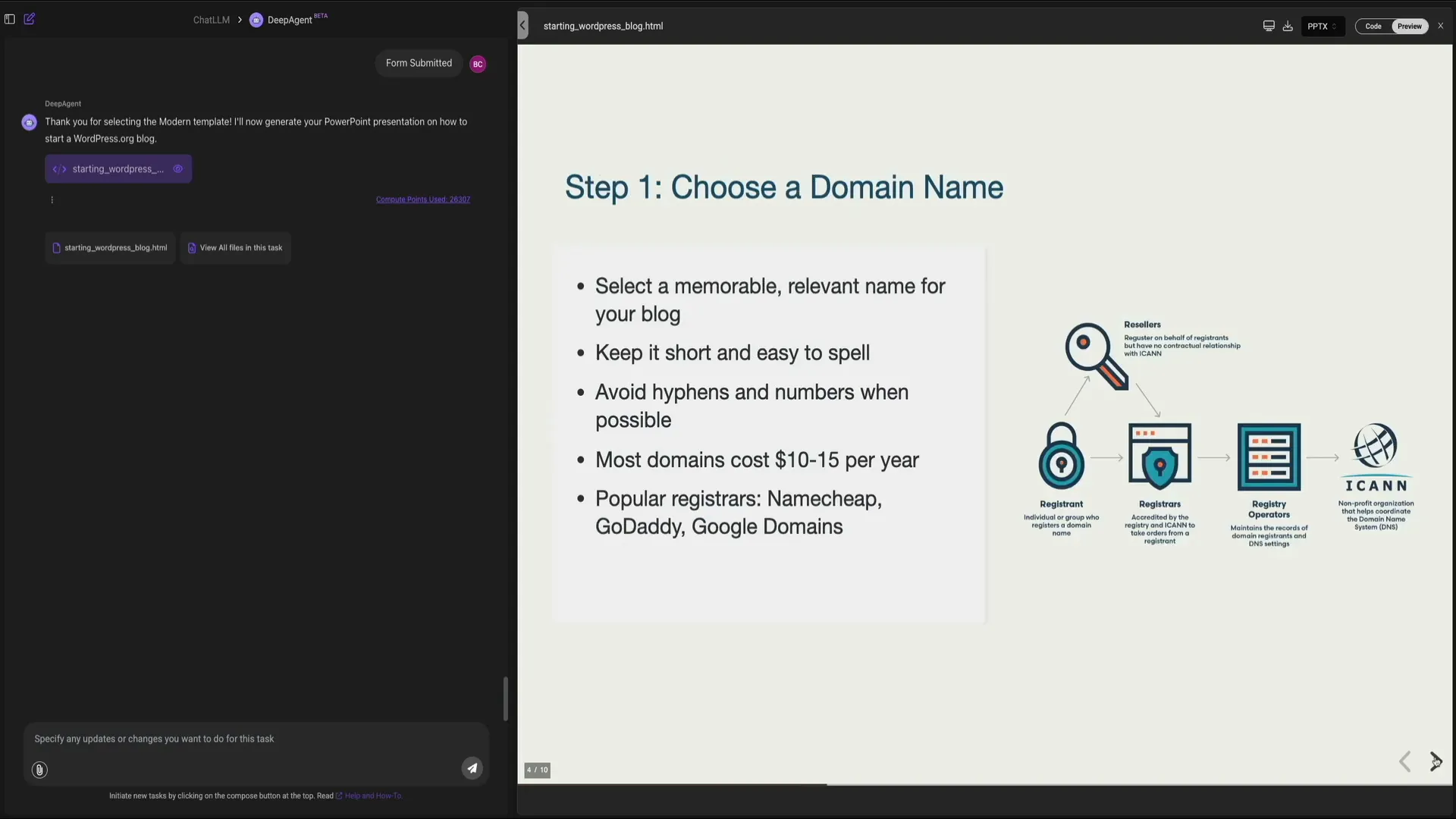Click bullet 'Select a memorable, relevant name'
This screenshot has width=1456, height=819.
(x=770, y=300)
